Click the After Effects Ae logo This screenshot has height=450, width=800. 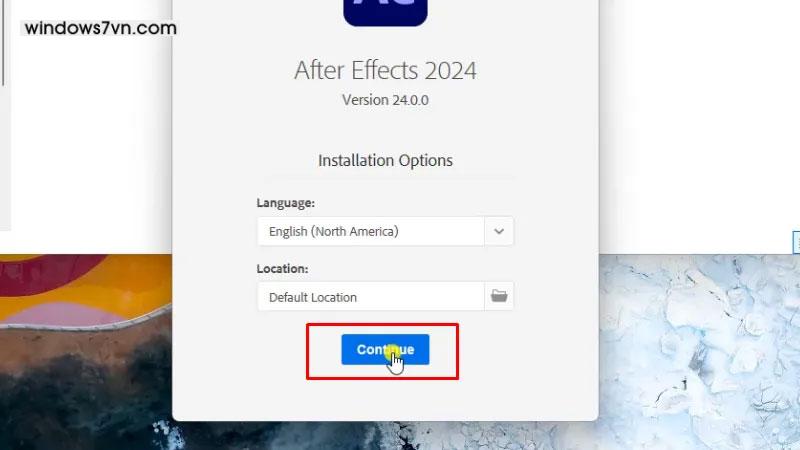[385, 10]
